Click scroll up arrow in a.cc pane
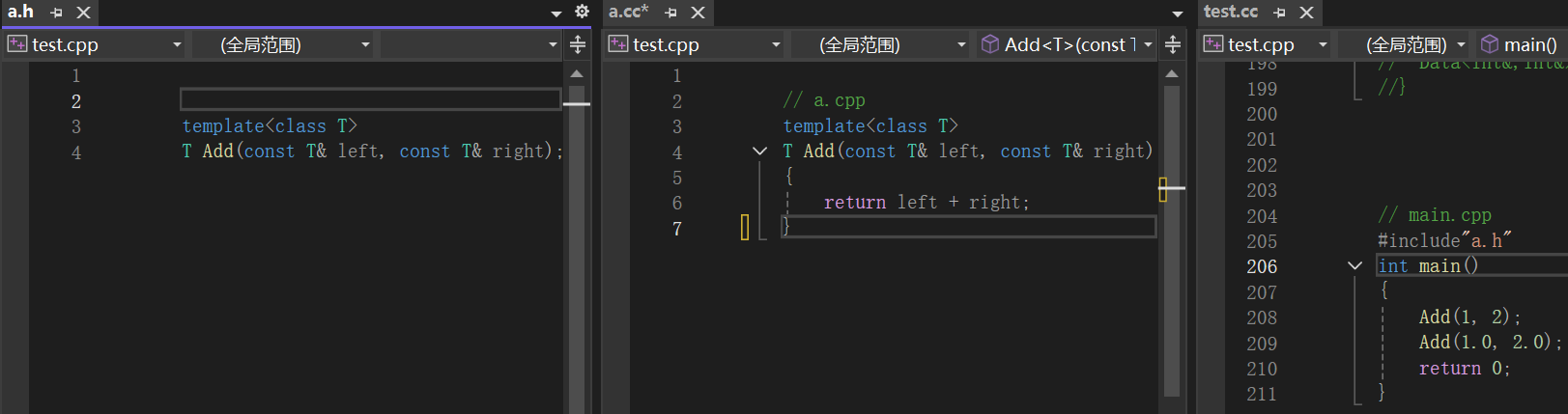Image resolution: width=1568 pixels, height=414 pixels. (1172, 73)
